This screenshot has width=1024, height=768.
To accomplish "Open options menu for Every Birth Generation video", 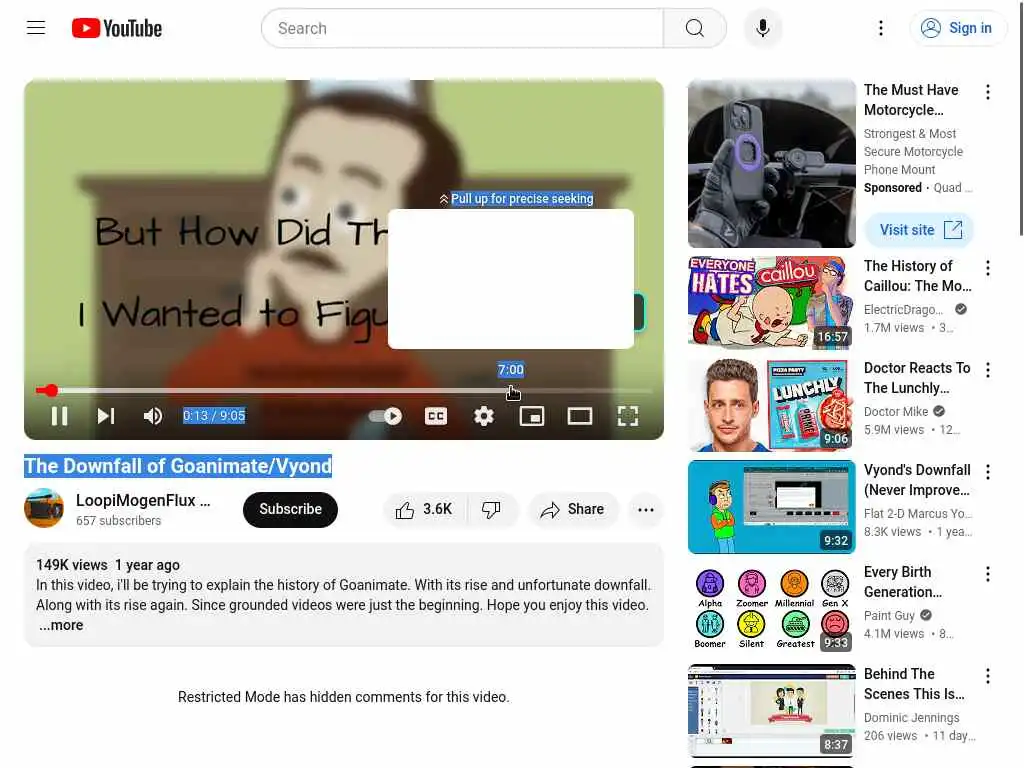I will pos(987,573).
